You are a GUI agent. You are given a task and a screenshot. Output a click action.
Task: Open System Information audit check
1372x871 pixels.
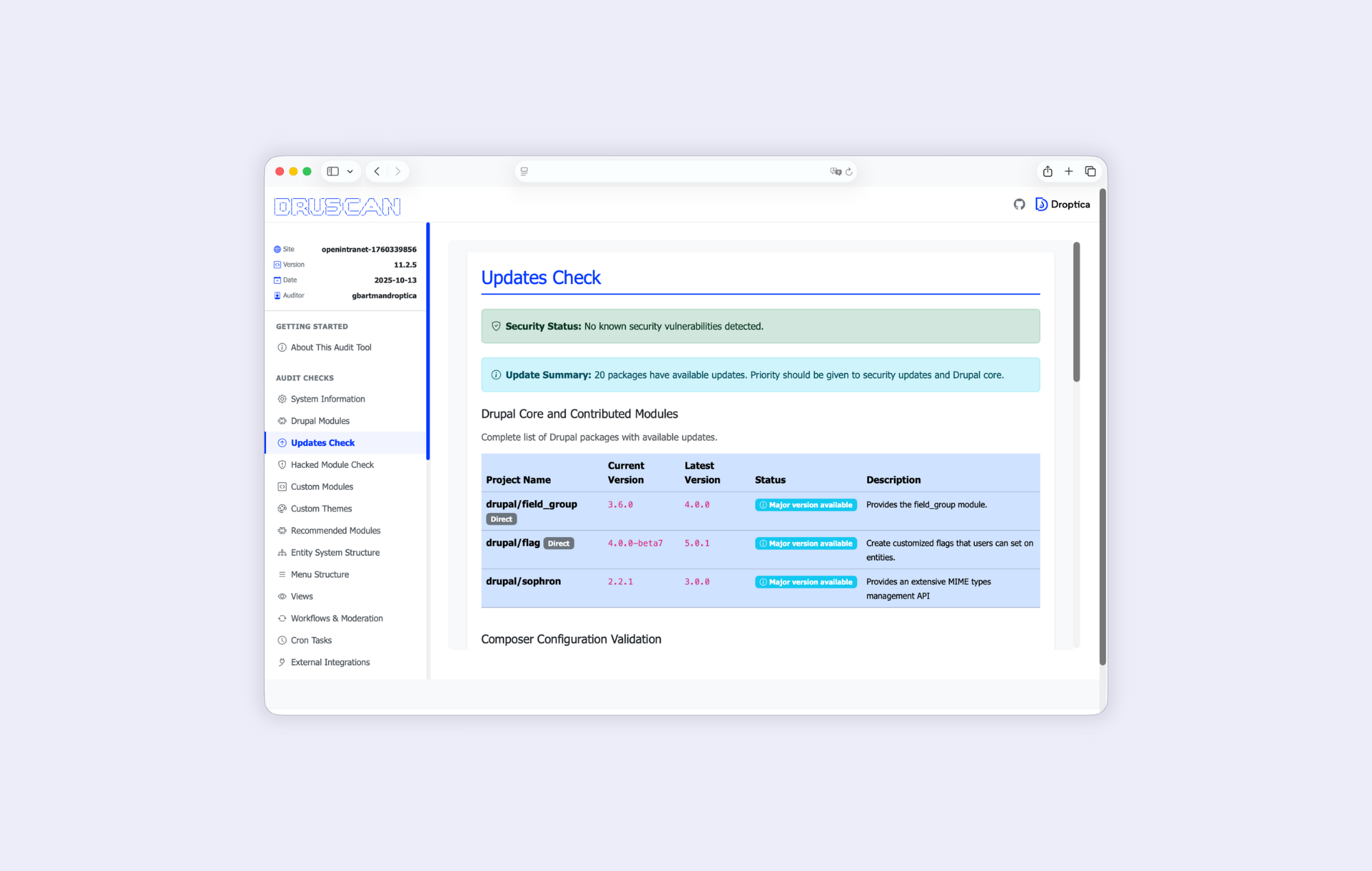point(327,399)
